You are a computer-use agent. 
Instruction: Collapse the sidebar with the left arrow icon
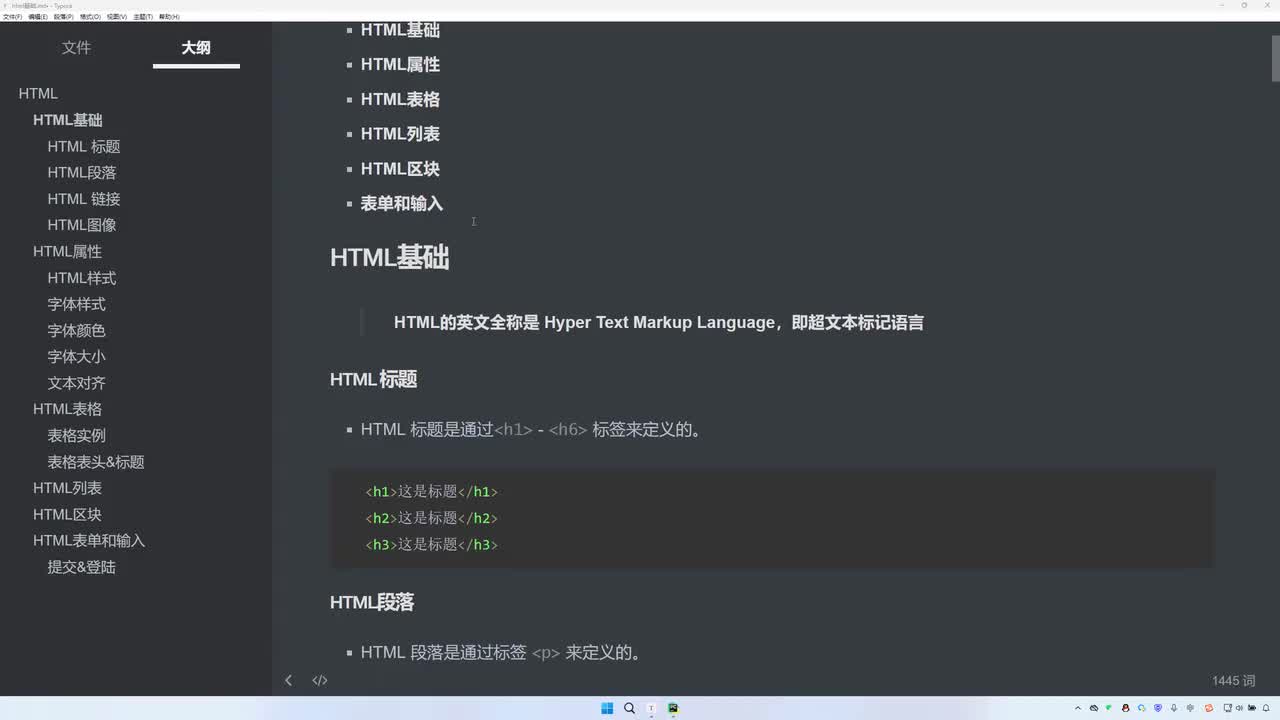(x=288, y=680)
